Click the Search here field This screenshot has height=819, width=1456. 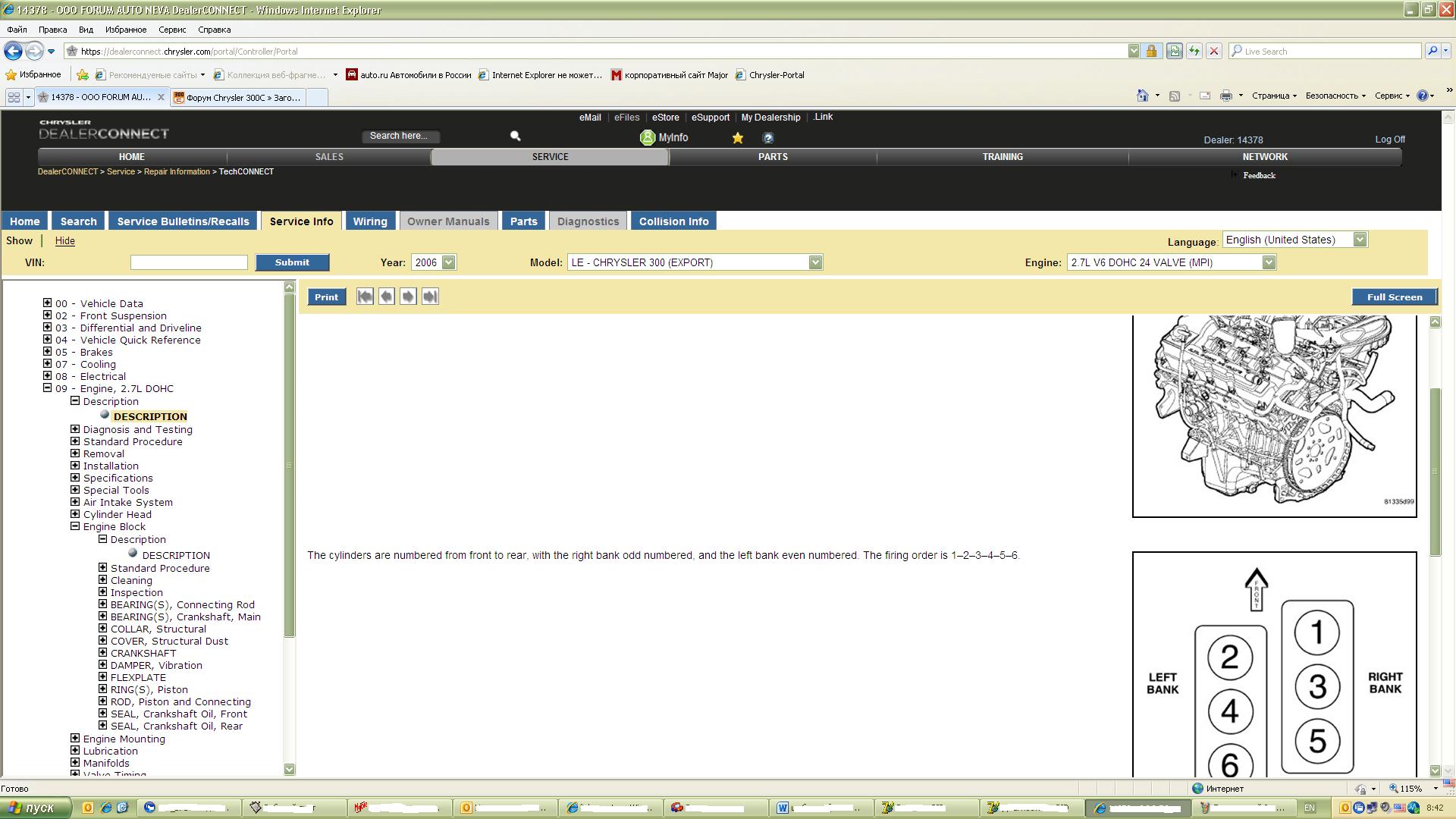coord(401,136)
